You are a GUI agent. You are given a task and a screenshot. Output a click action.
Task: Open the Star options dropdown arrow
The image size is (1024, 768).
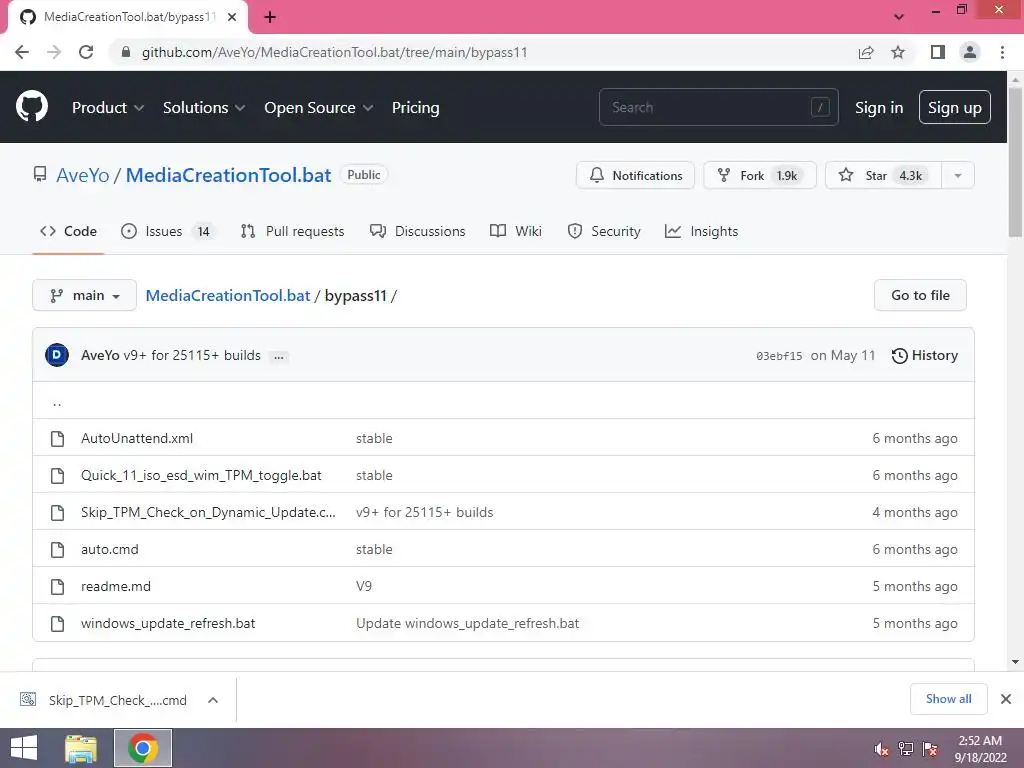click(x=958, y=175)
